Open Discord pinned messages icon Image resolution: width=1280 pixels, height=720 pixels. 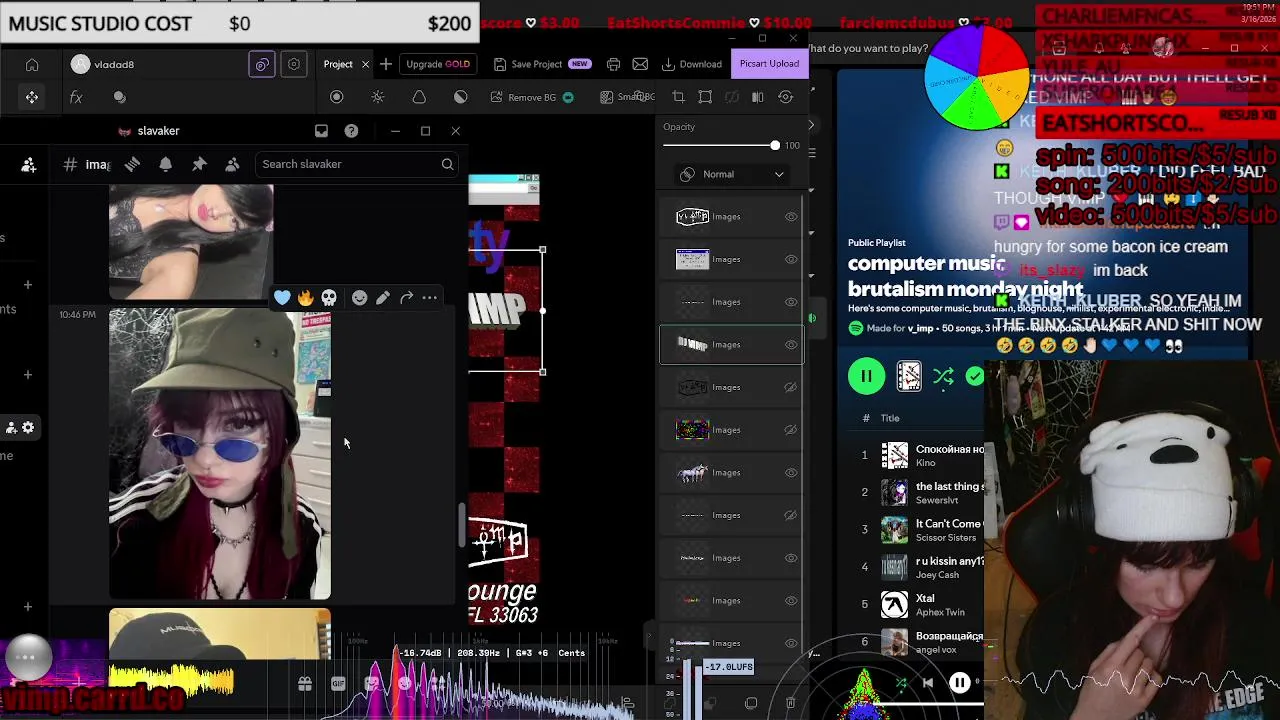tap(199, 164)
